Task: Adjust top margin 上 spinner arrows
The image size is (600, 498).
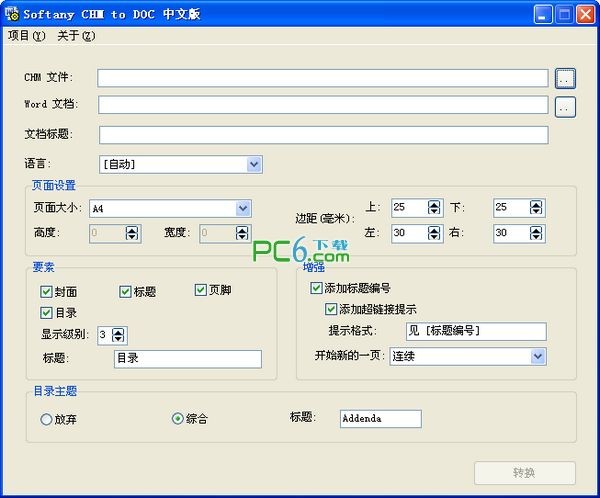Action: [434, 207]
